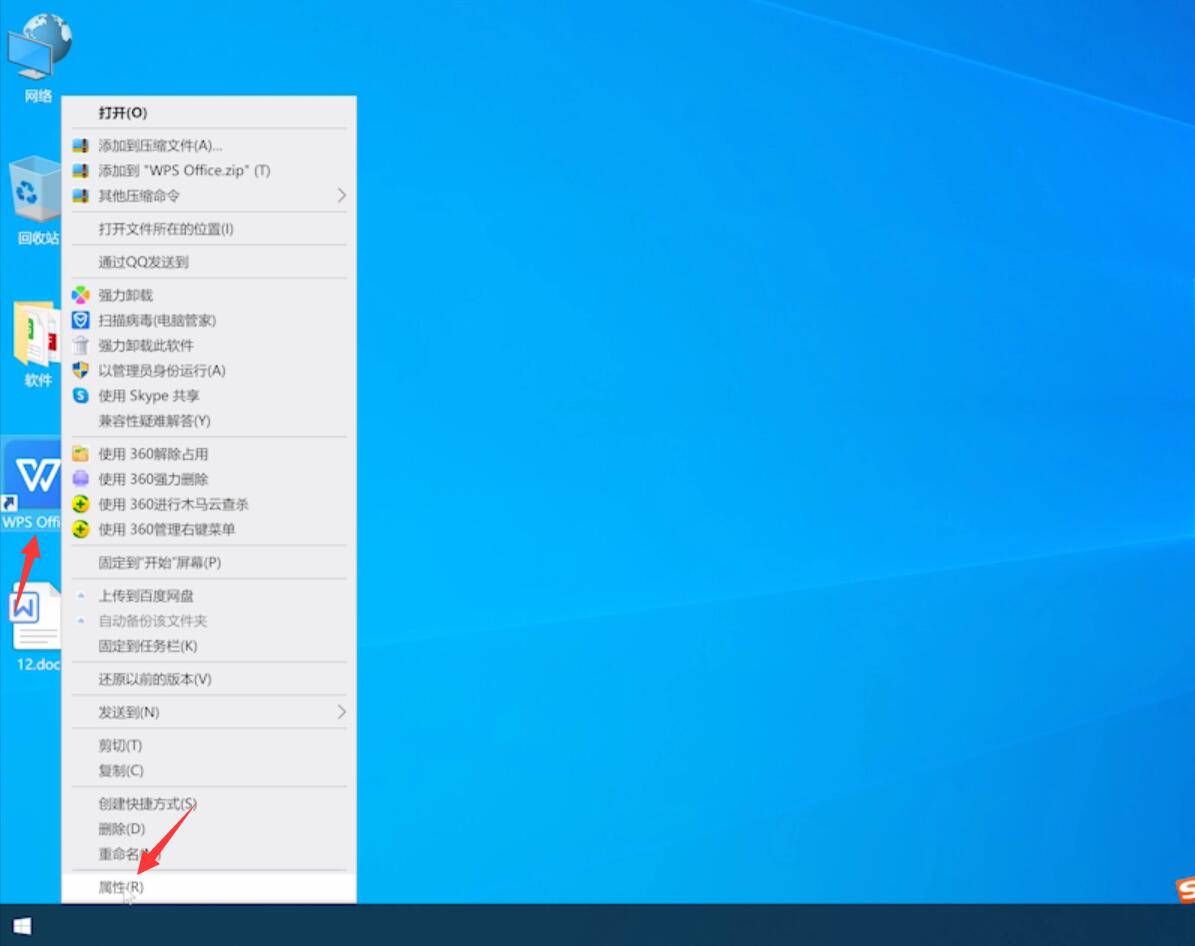Run as administrator 以管理员身份运行(A)
The height and width of the screenshot is (946, 1195).
coord(209,370)
